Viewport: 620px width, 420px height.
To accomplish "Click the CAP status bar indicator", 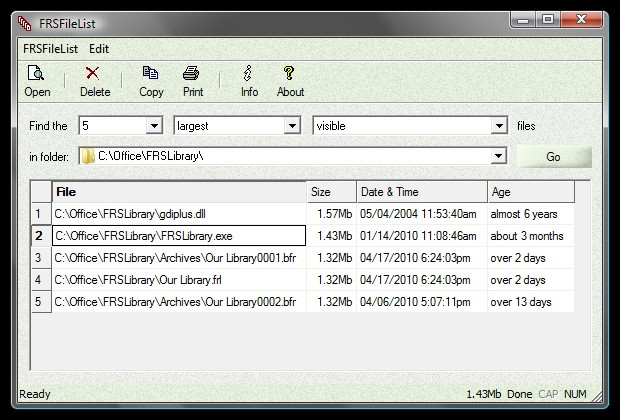I will (x=548, y=394).
